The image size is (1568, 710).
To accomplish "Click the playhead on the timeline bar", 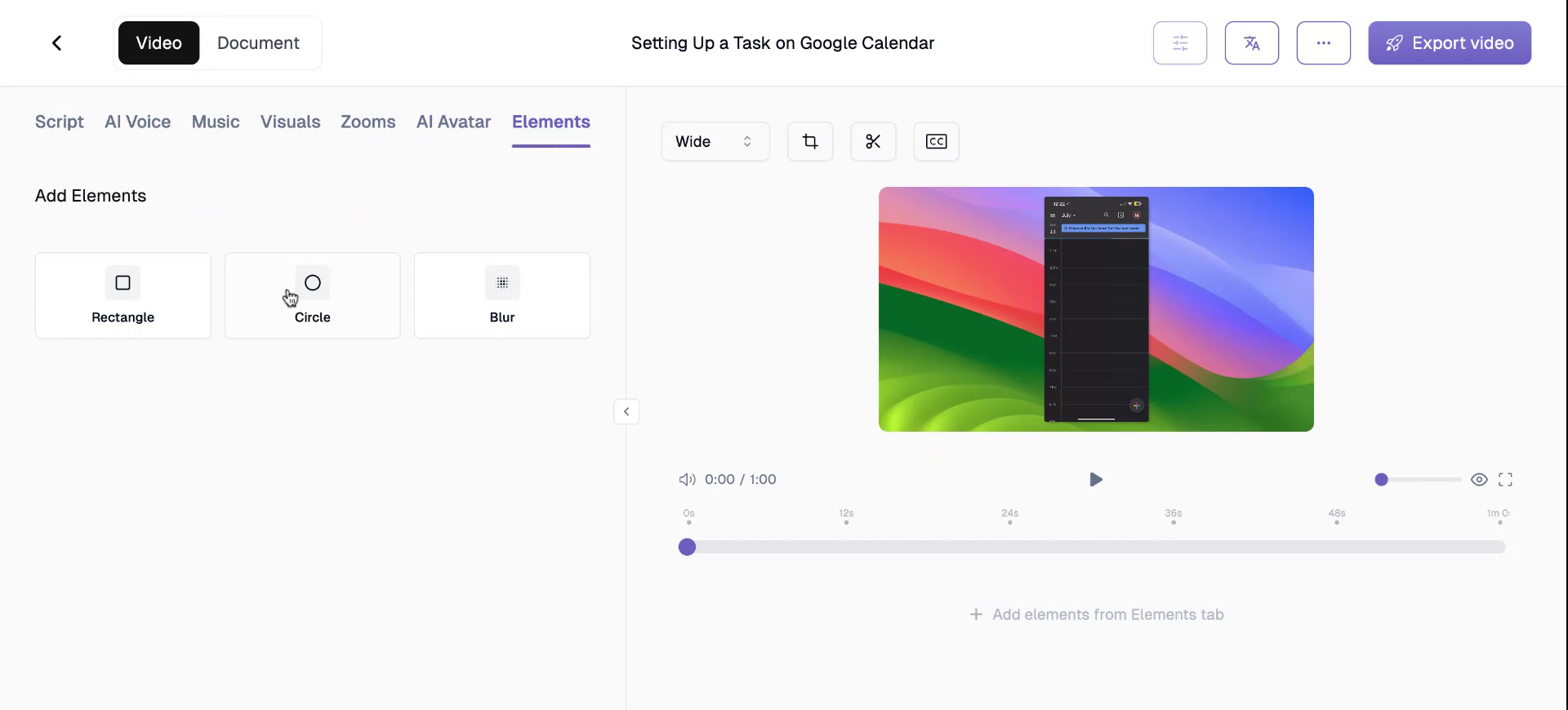I will point(687,547).
